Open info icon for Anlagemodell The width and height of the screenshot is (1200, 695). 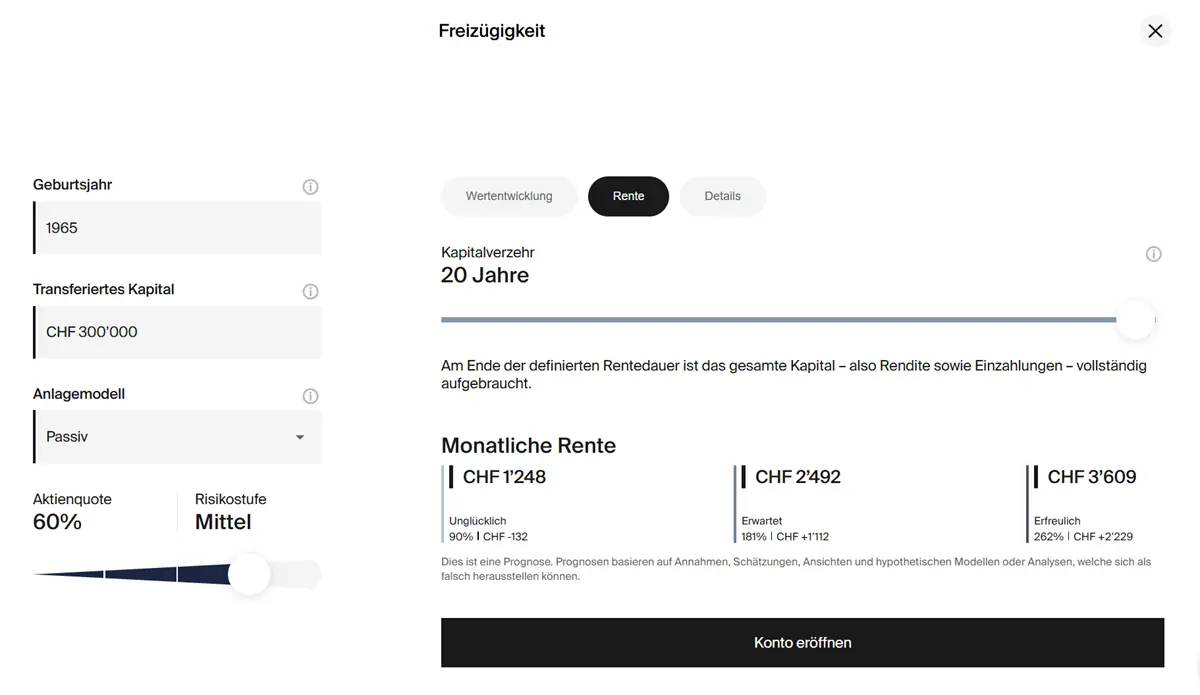(310, 396)
